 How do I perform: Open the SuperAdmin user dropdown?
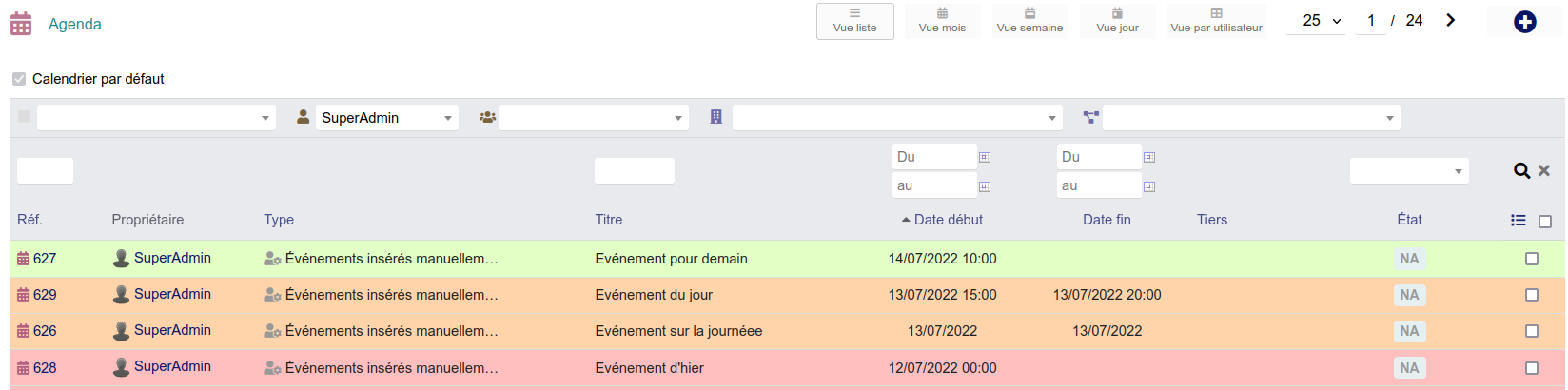click(387, 118)
